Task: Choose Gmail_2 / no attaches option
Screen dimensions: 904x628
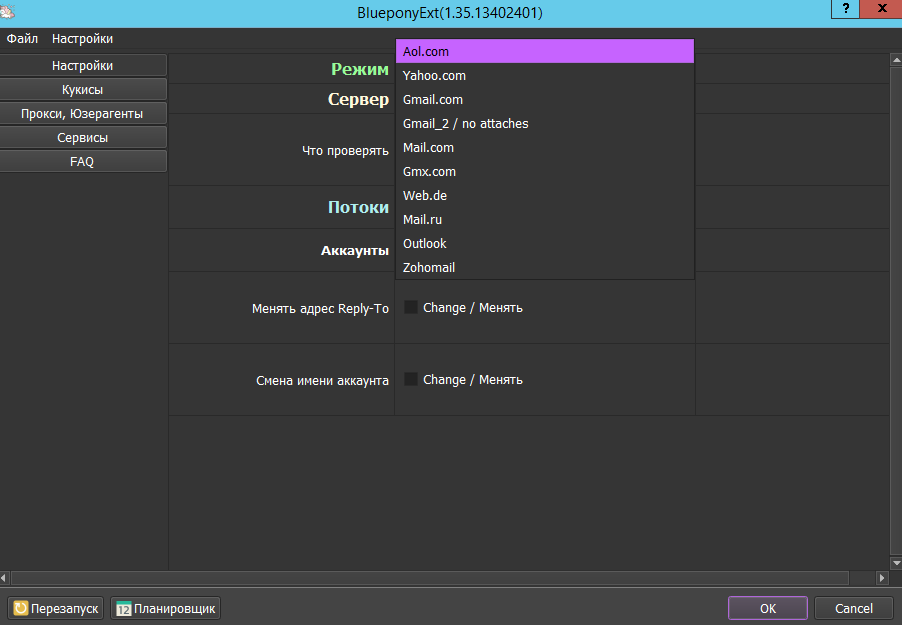Action: (x=545, y=123)
